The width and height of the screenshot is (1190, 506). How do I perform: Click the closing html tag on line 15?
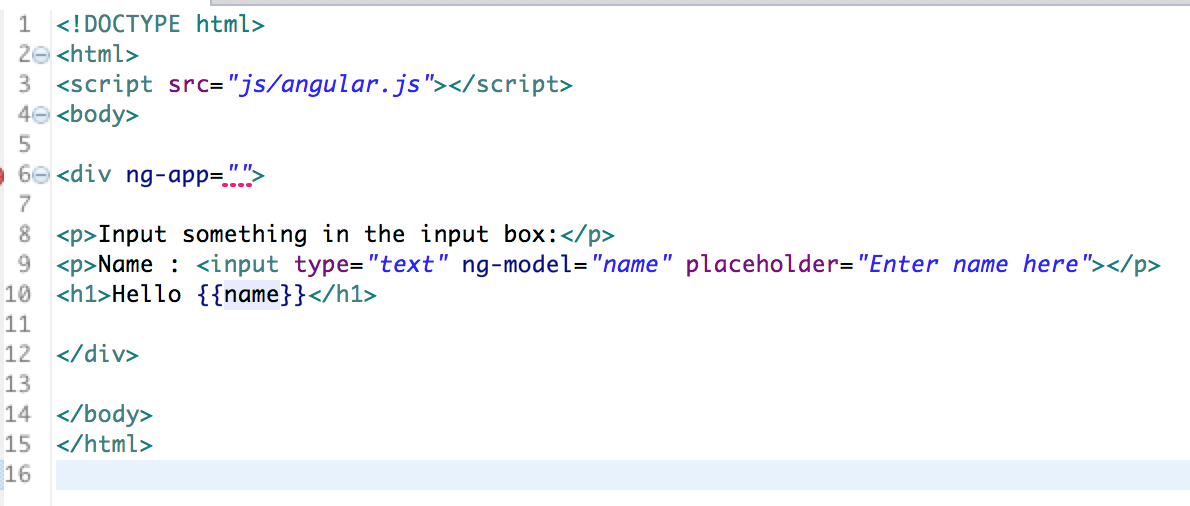pyautogui.click(x=104, y=444)
